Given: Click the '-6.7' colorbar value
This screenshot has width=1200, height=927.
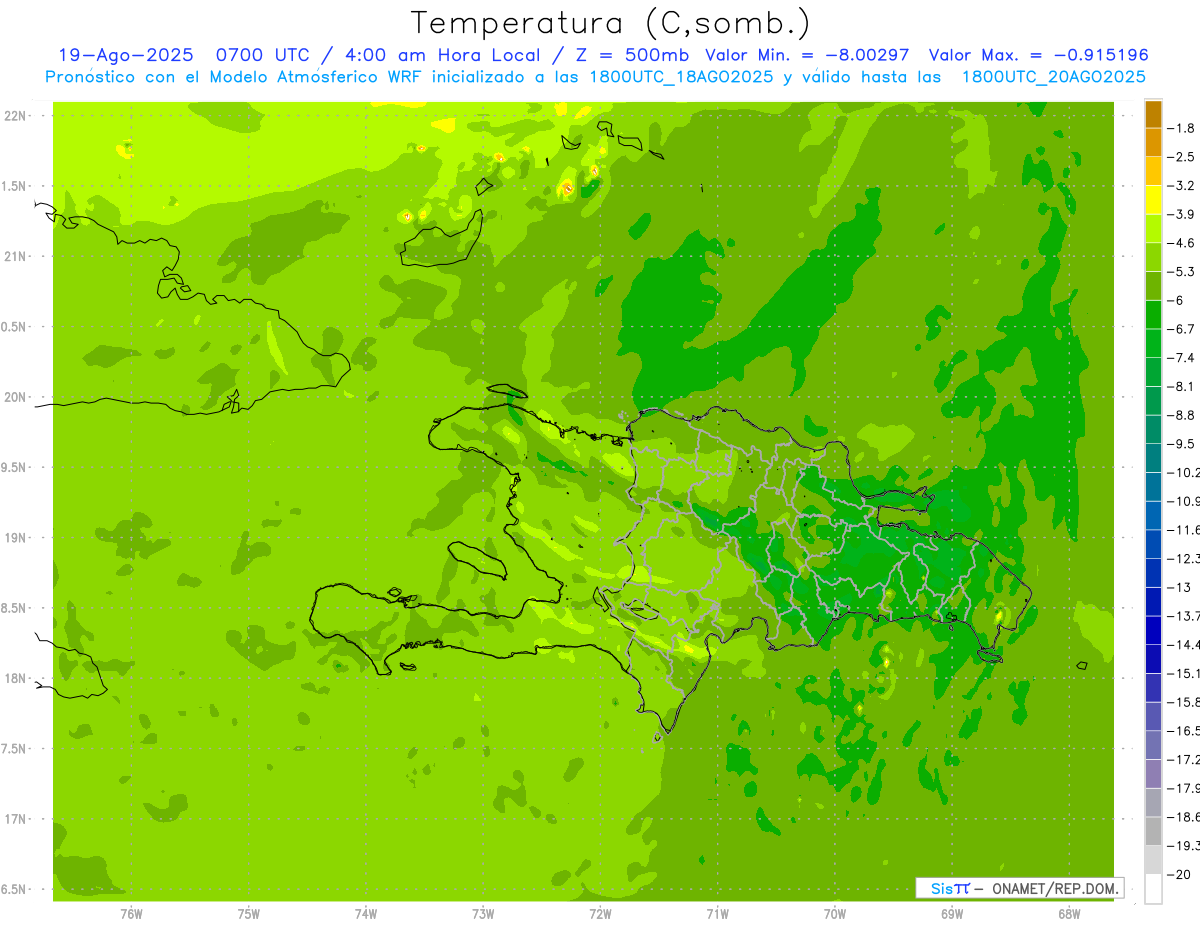Looking at the screenshot, I should point(1183,329).
